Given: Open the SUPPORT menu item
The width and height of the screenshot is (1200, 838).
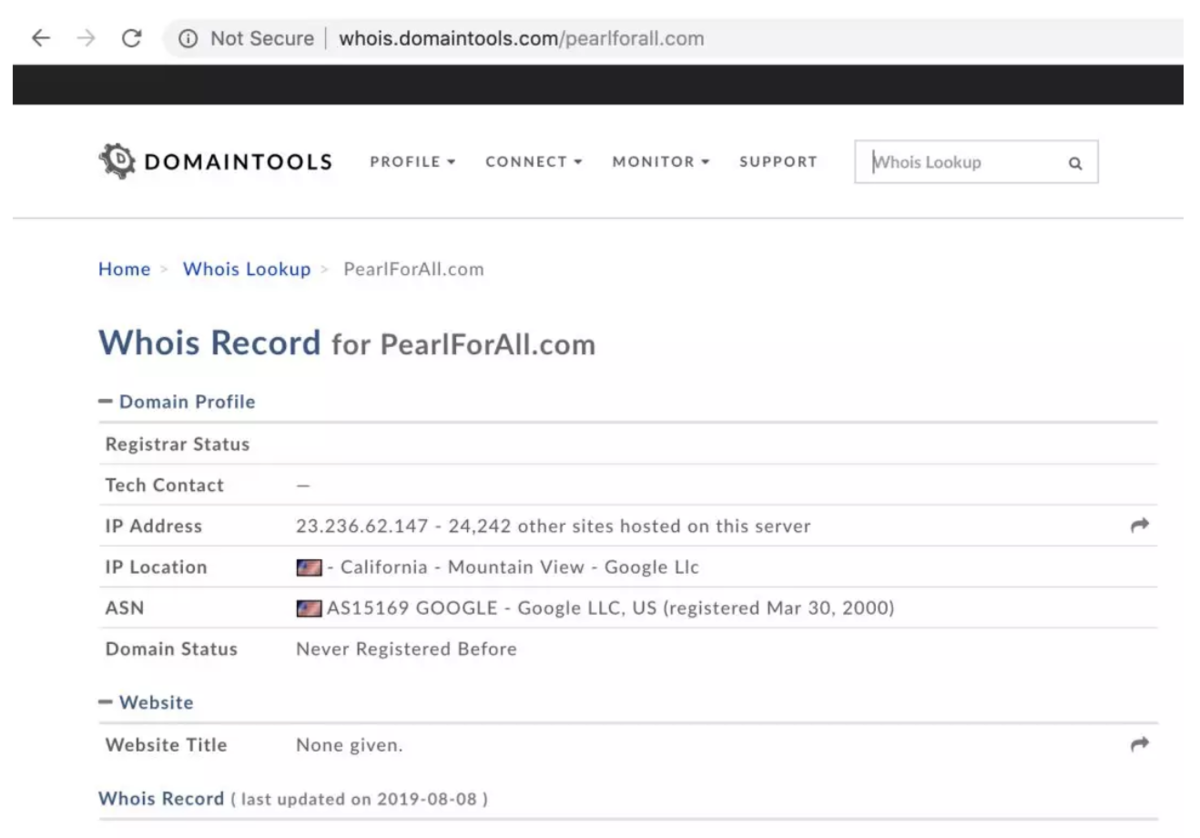Looking at the screenshot, I should [778, 162].
